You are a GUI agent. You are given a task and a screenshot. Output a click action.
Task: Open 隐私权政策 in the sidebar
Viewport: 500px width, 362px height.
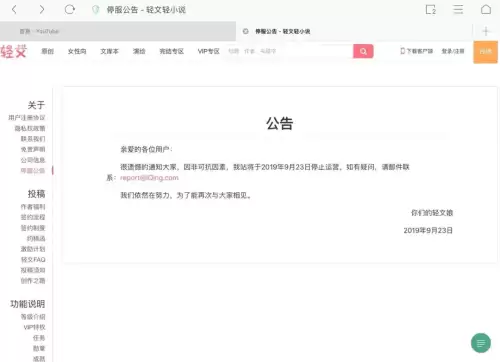coord(30,128)
